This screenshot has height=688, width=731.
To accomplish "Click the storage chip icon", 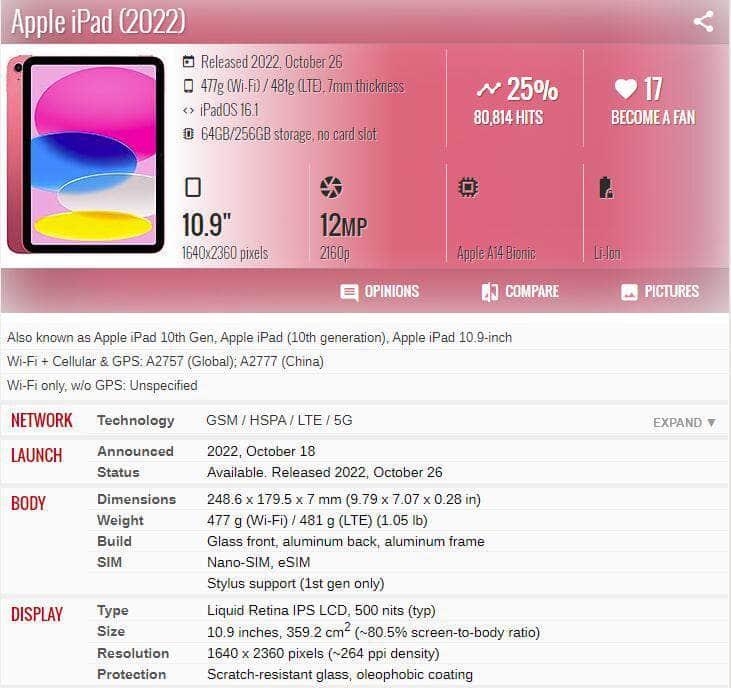I will pos(188,134).
